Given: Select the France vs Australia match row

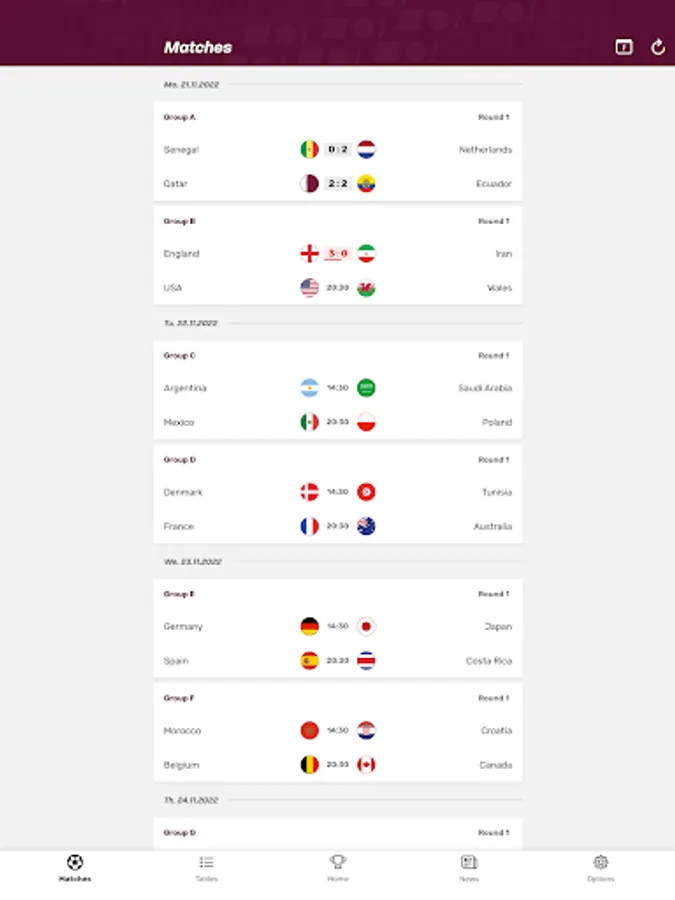Looking at the screenshot, I should coord(338,526).
